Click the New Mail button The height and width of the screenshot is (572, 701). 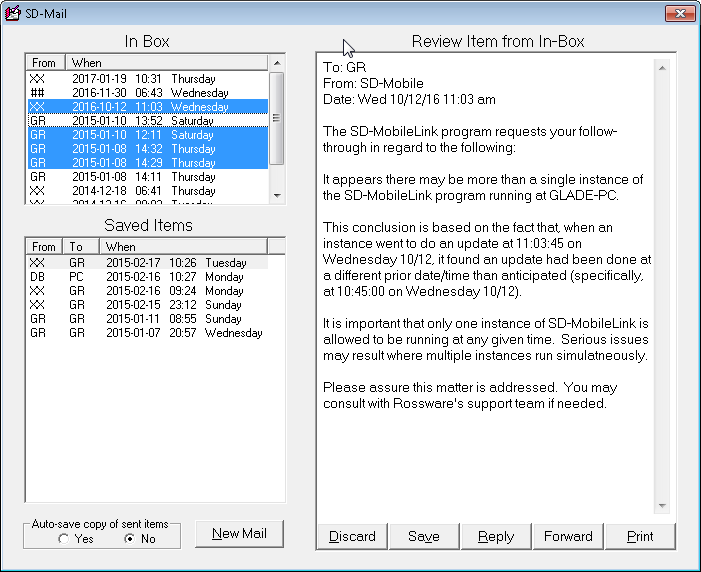point(239,534)
